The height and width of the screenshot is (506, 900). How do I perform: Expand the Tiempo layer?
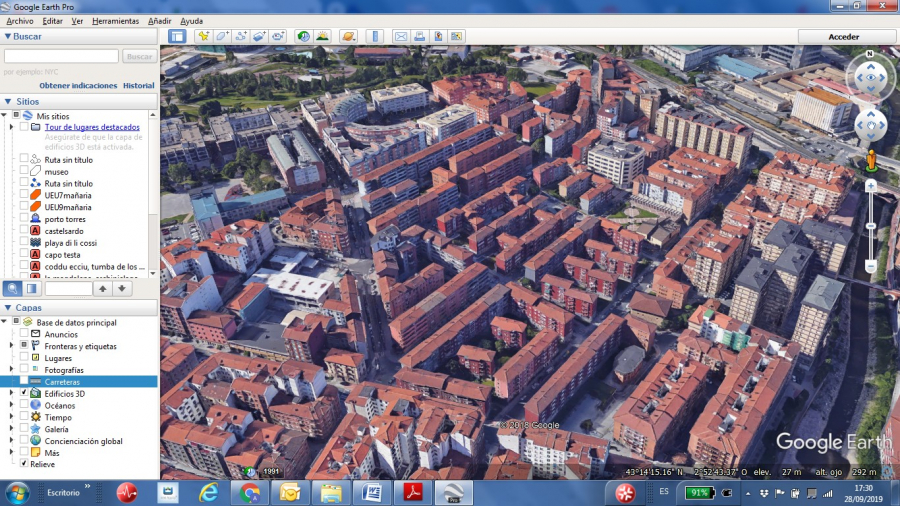[11, 417]
